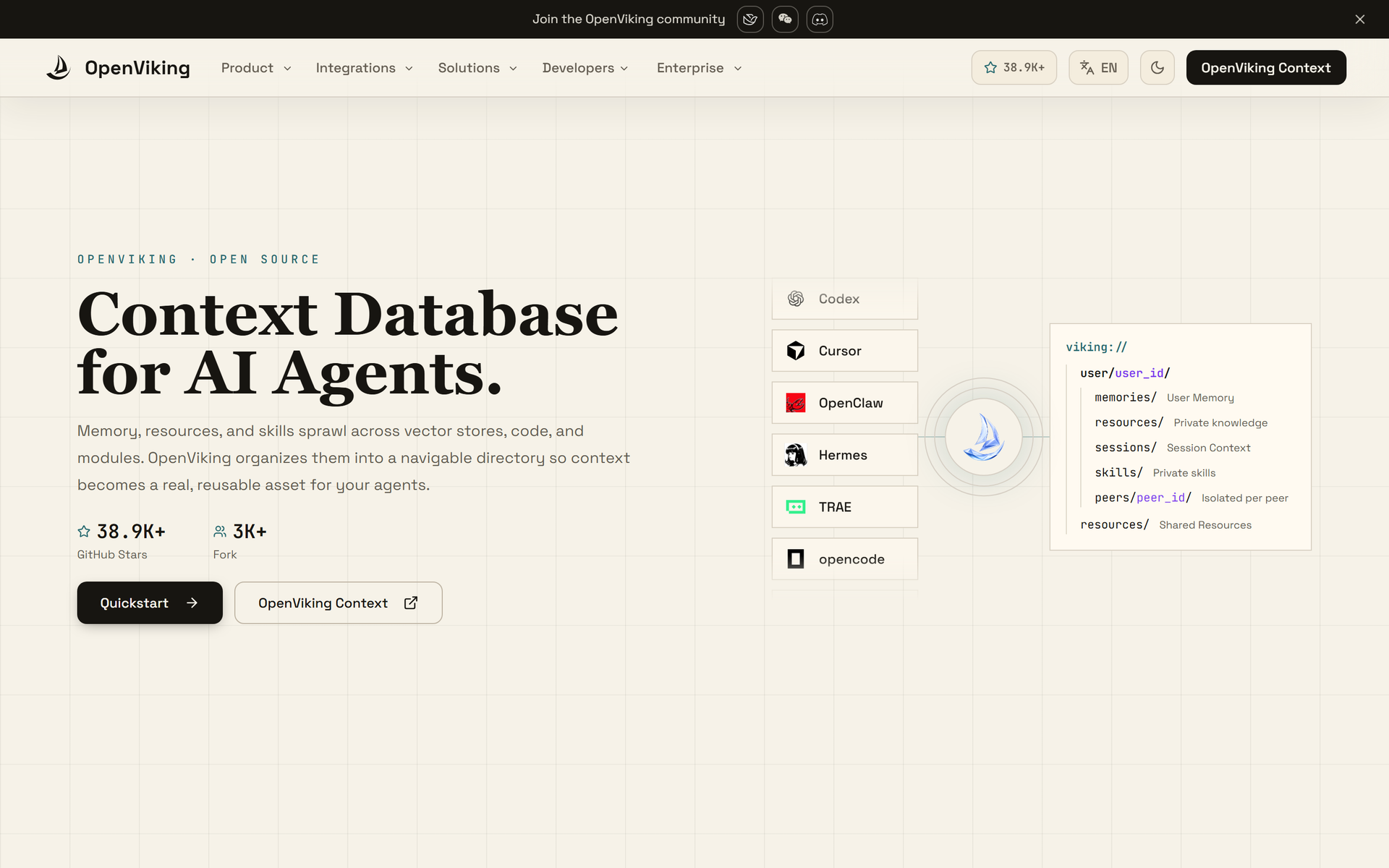This screenshot has width=1389, height=868.
Task: Click the Hermes avatar icon
Action: coord(796,455)
